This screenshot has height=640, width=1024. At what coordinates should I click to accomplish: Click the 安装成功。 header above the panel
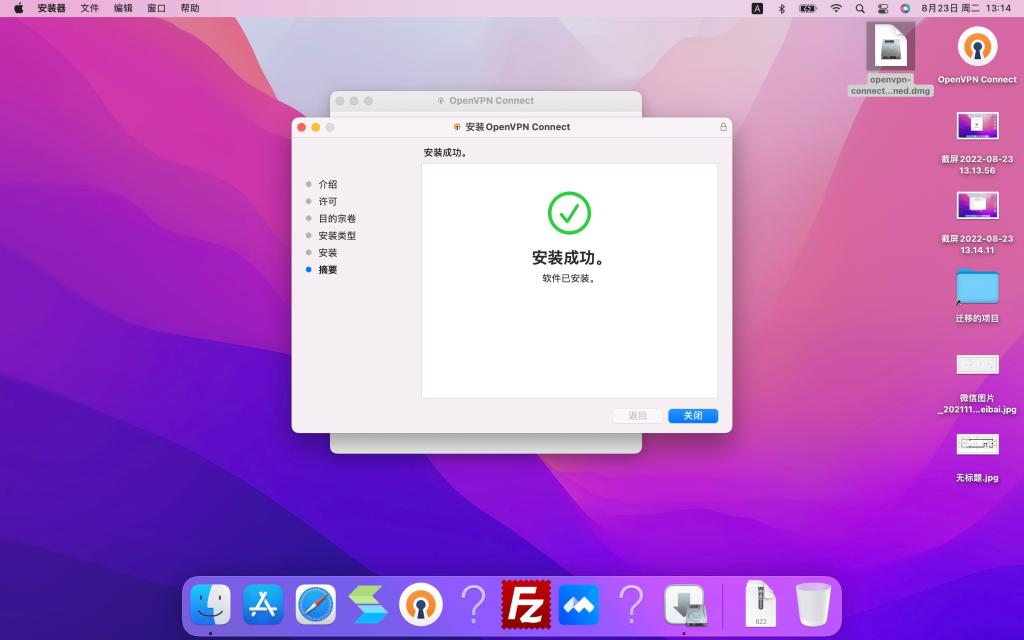pos(445,153)
